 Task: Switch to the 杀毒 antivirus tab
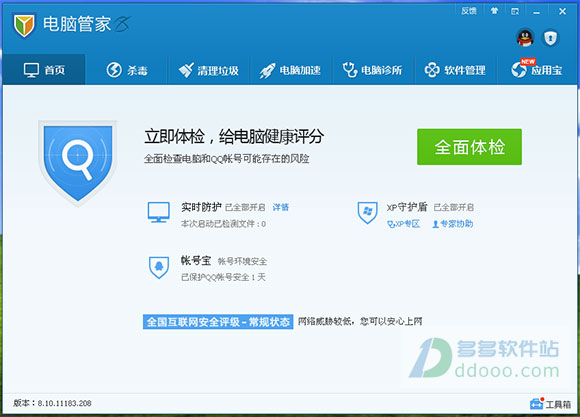click(x=127, y=70)
